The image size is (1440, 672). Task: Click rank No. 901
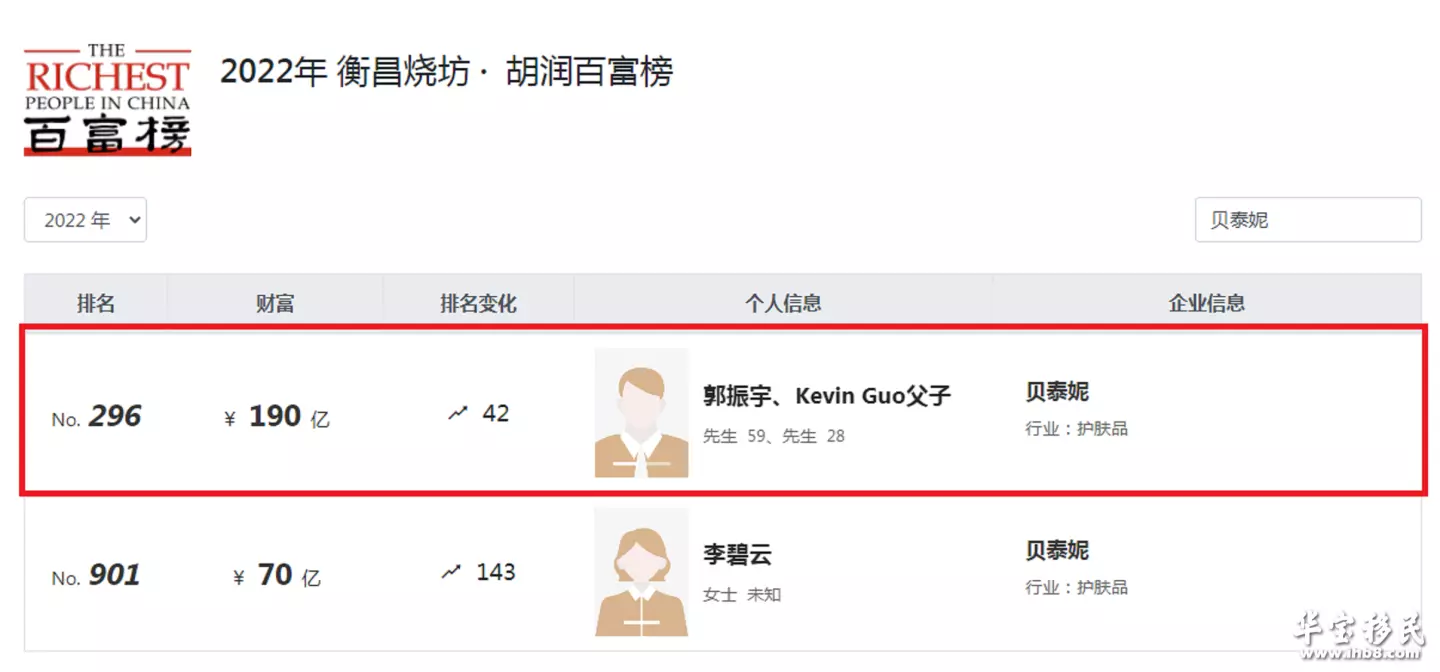[96, 575]
